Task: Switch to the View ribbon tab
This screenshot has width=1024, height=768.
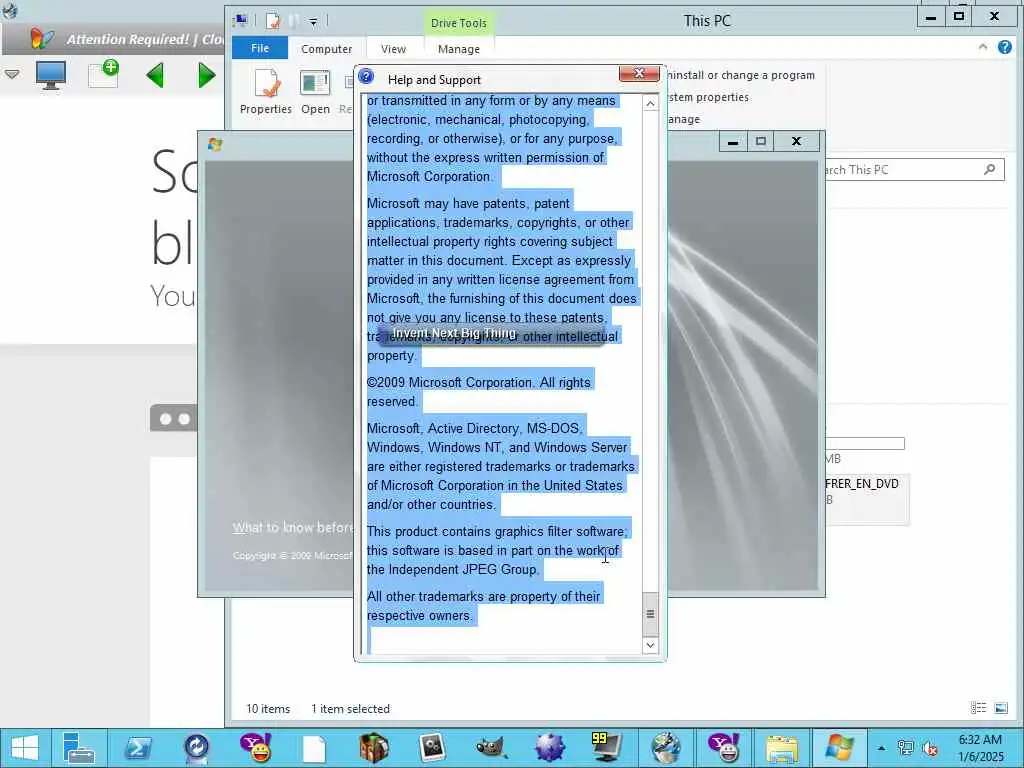Action: click(x=393, y=49)
